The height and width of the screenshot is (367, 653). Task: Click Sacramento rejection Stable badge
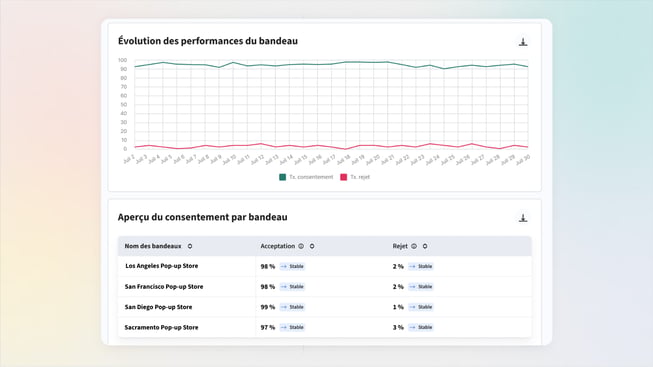421,327
